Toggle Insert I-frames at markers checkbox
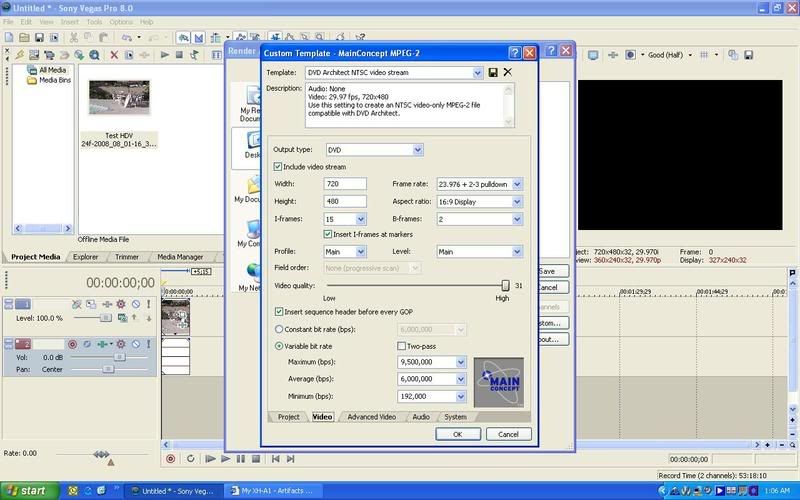The height and width of the screenshot is (500, 800). tap(328, 234)
